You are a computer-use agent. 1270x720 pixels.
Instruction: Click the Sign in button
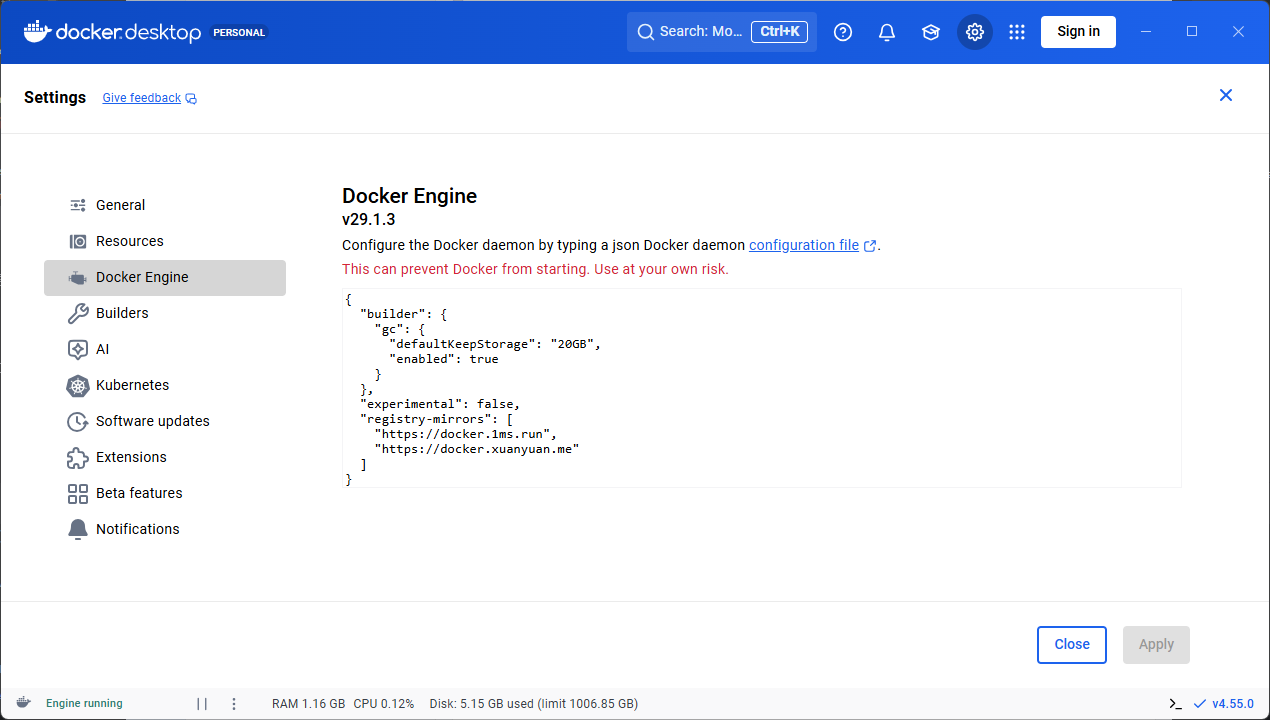point(1078,32)
